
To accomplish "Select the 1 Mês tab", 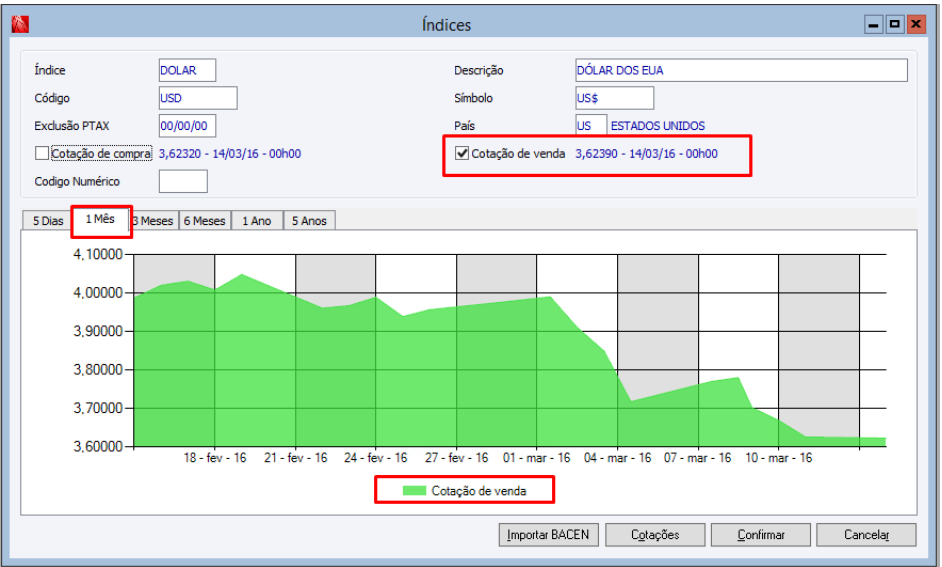I will click(x=100, y=219).
